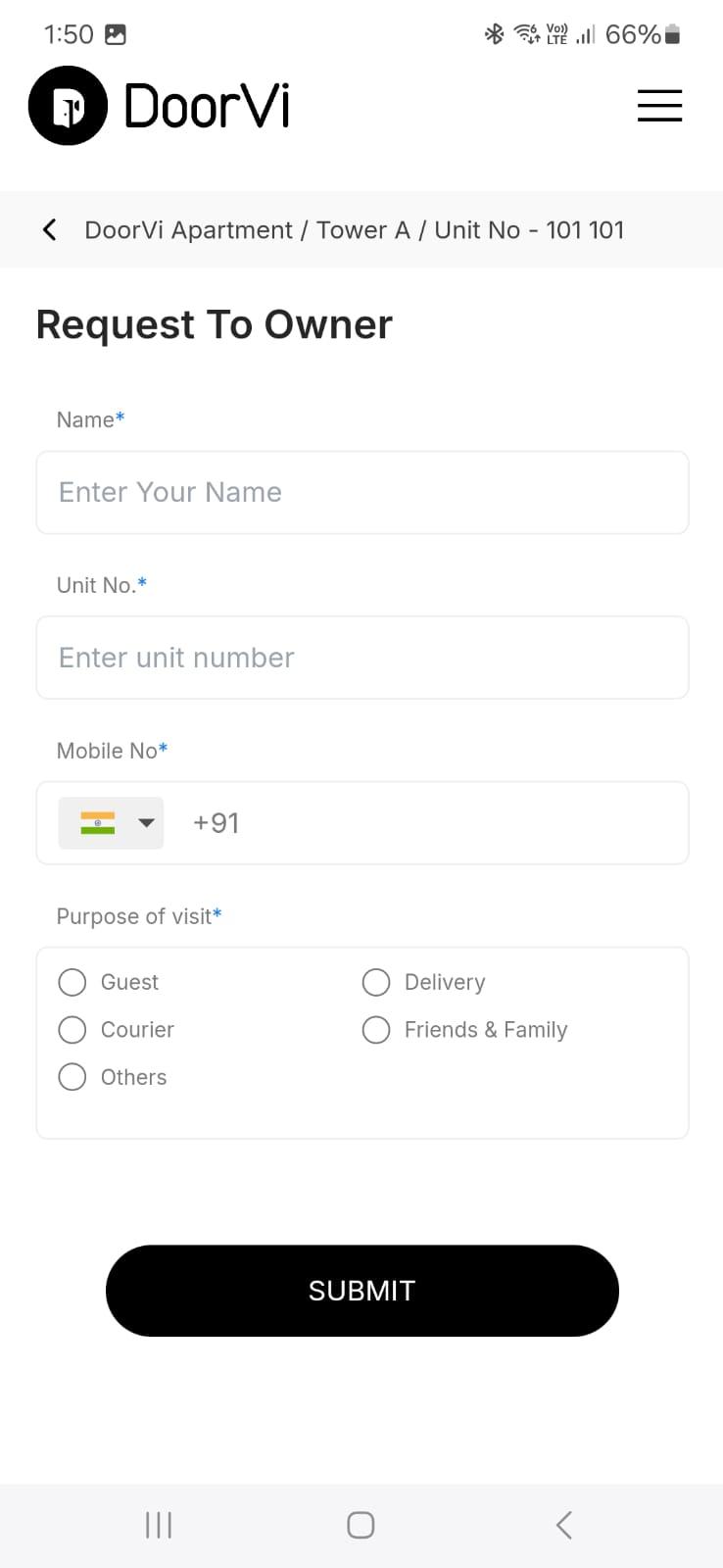Tap the DoorVi round door logo
Screen dimensions: 723x1568
pyautogui.click(x=68, y=106)
